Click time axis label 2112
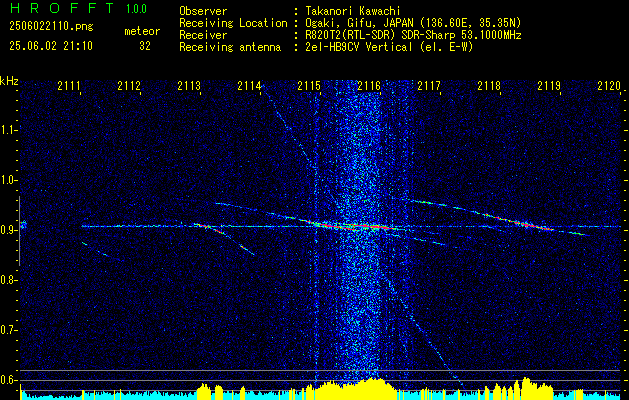 [x=129, y=86]
